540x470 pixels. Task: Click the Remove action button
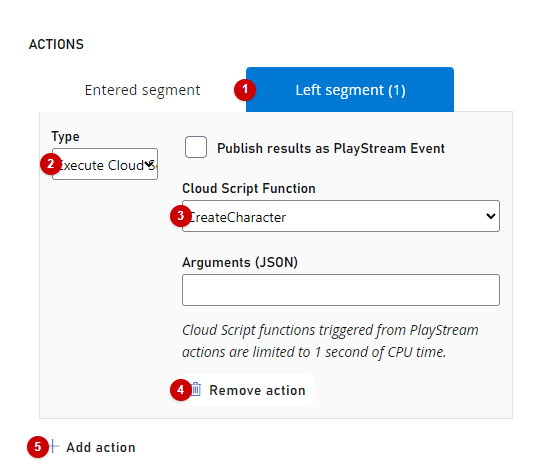click(x=247, y=390)
